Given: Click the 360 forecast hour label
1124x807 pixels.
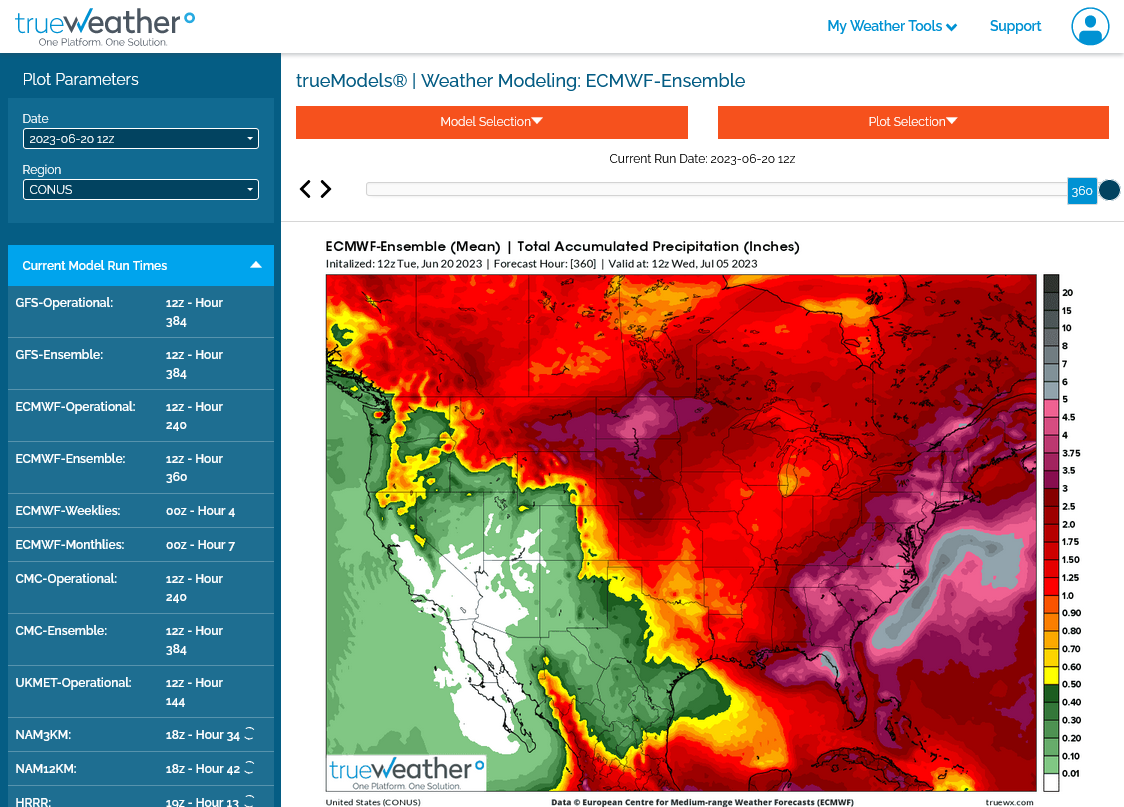Looking at the screenshot, I should (1082, 191).
